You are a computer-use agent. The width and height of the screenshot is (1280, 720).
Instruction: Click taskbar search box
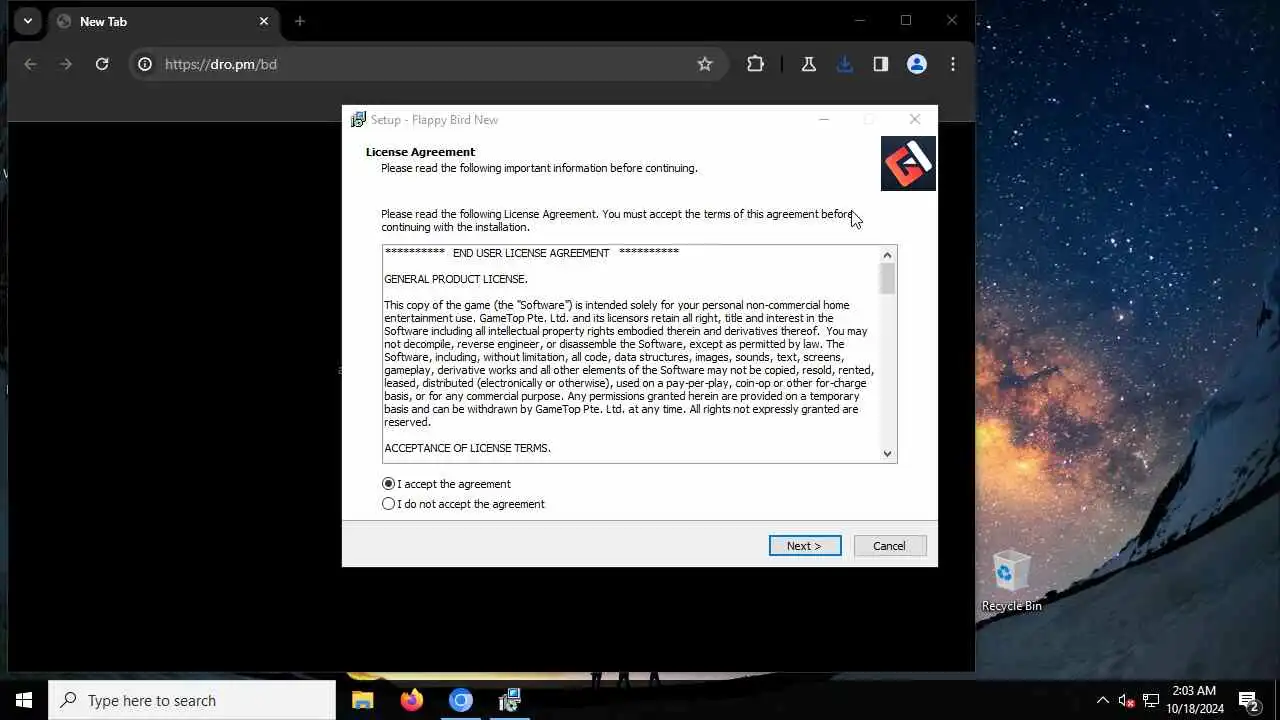[192, 700]
